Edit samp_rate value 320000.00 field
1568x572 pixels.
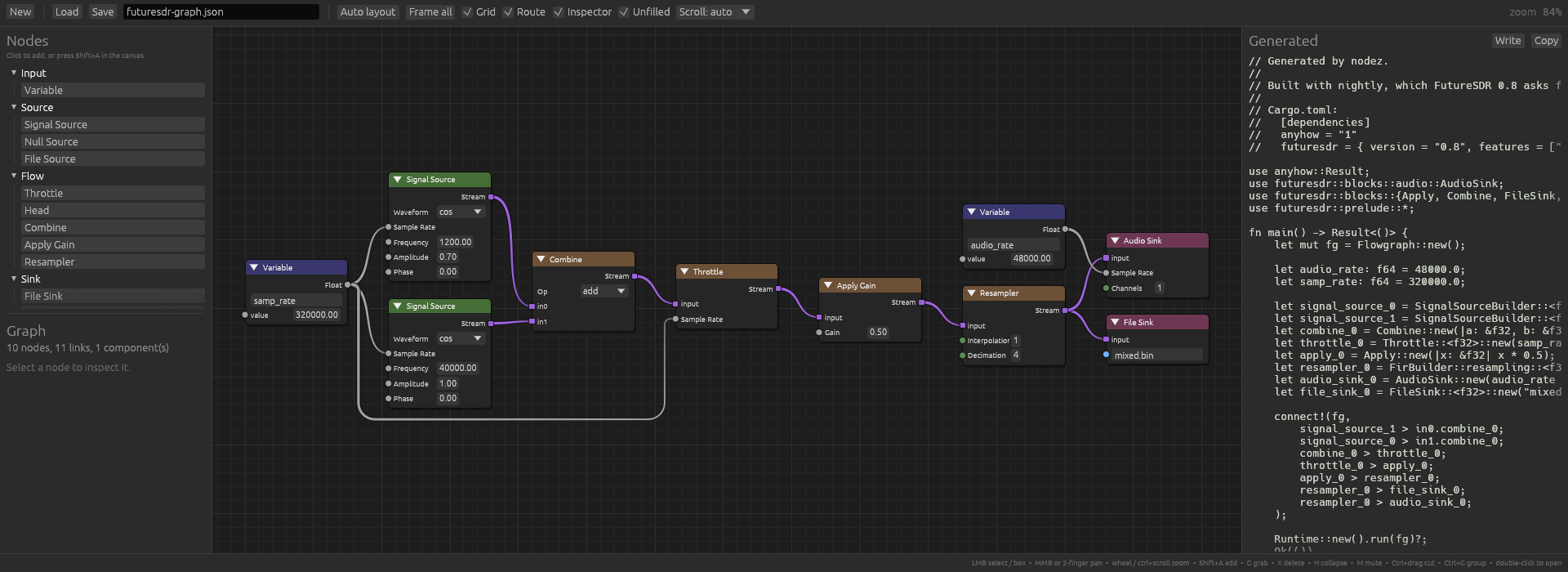coord(317,315)
